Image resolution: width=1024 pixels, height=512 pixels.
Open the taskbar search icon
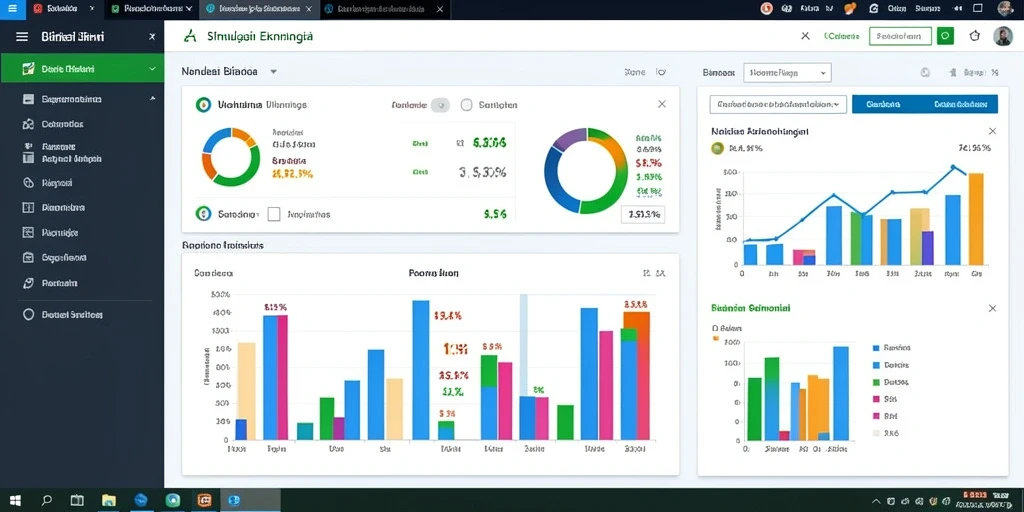46,500
